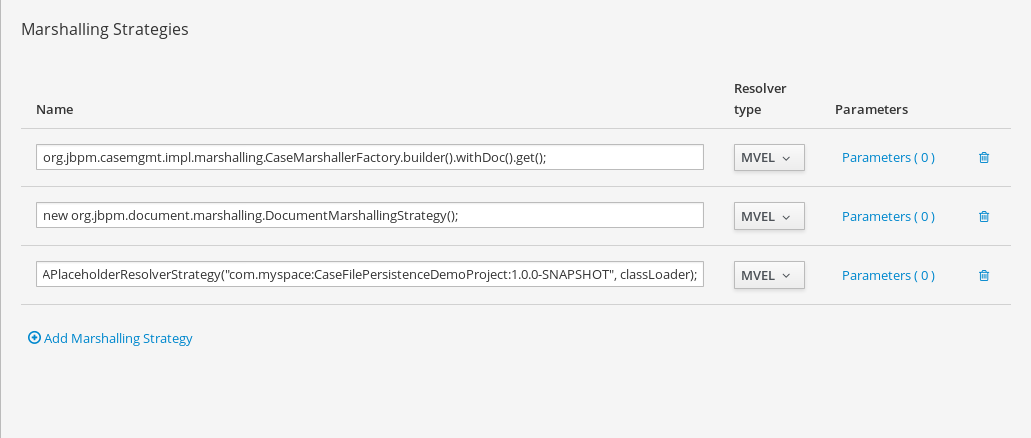
Task: Click the Name column header
Action: coord(54,109)
